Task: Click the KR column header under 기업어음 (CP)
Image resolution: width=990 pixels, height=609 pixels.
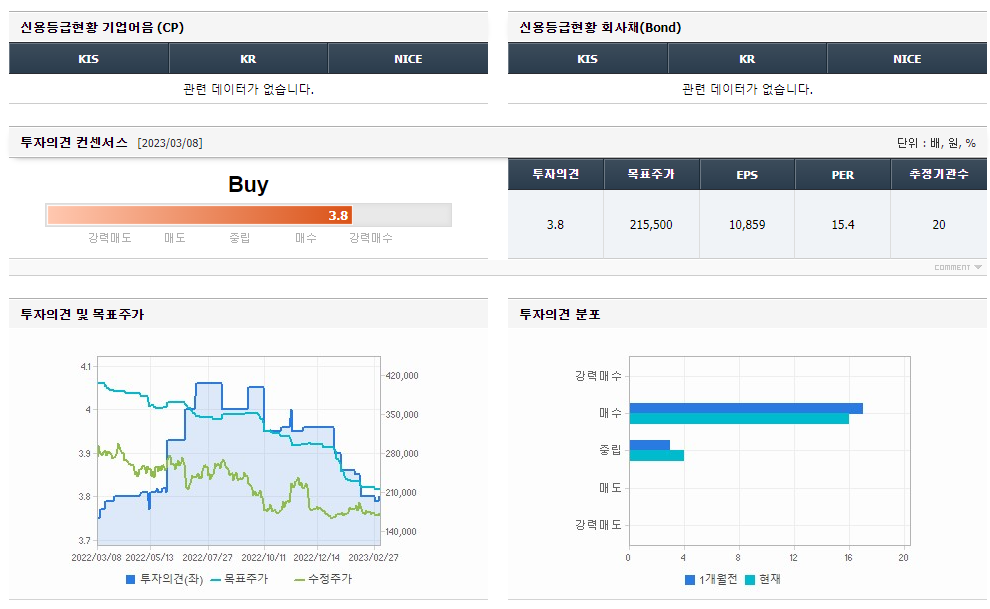Action: [248, 59]
